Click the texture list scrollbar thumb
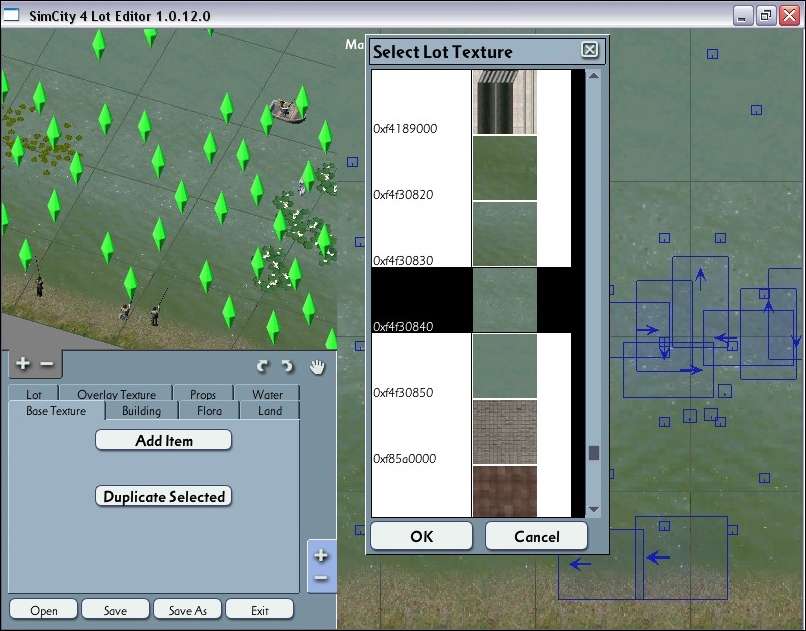 click(x=594, y=453)
